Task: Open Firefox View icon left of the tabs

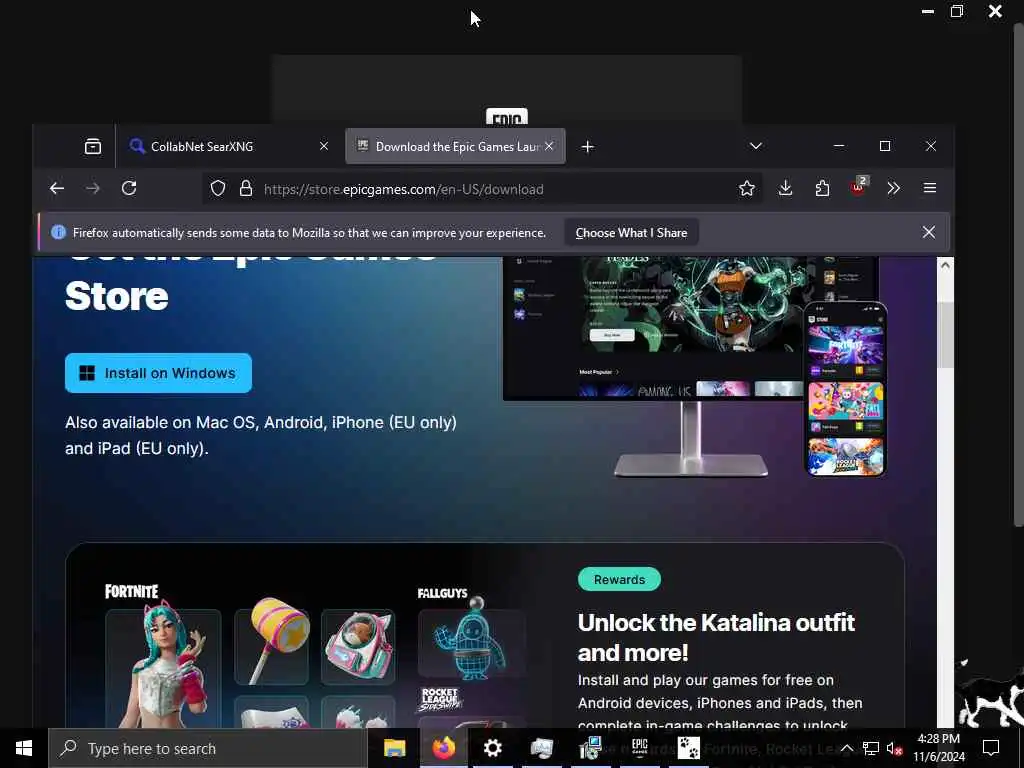Action: pos(93,146)
